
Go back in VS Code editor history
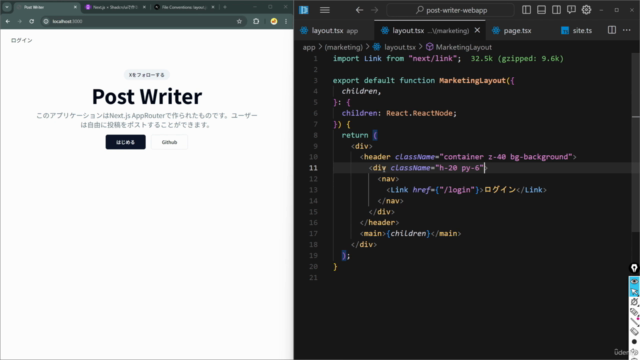359,10
